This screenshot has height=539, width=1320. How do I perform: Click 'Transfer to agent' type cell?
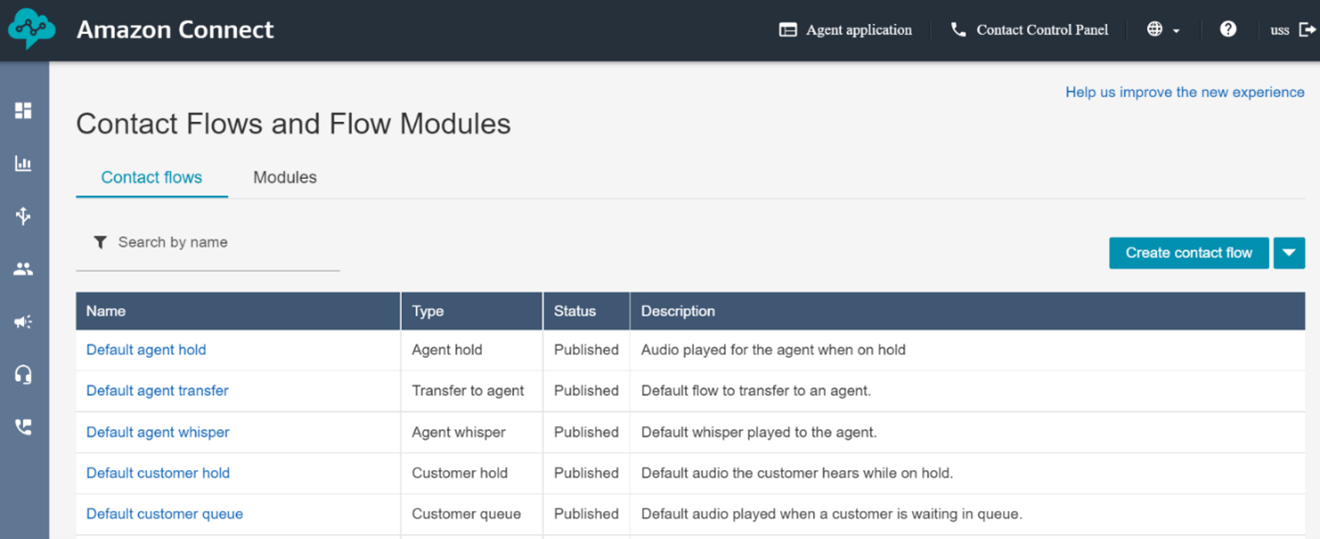[468, 391]
